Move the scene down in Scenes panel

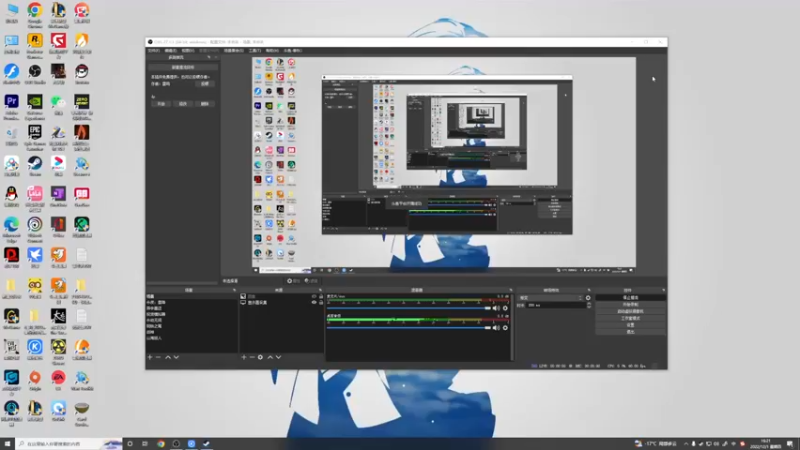[176, 357]
